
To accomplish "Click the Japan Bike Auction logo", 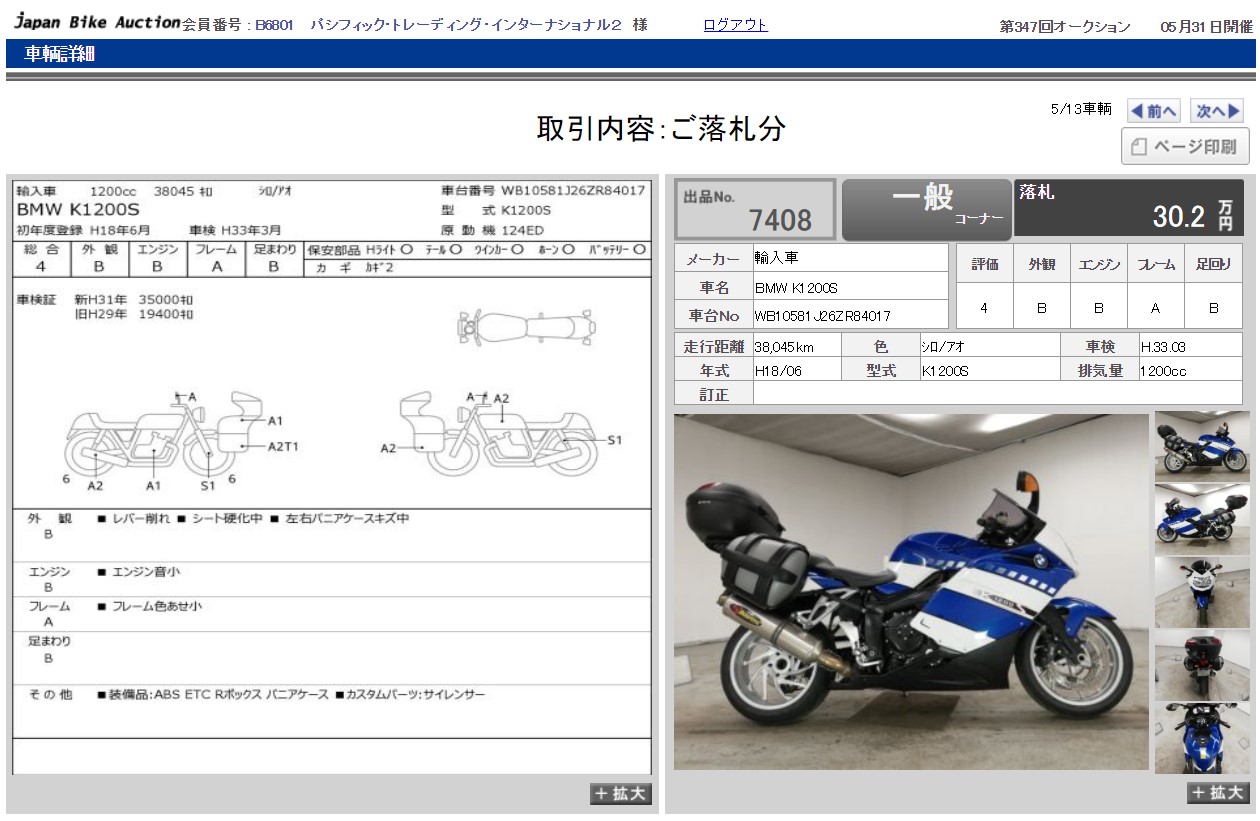I will pos(97,23).
